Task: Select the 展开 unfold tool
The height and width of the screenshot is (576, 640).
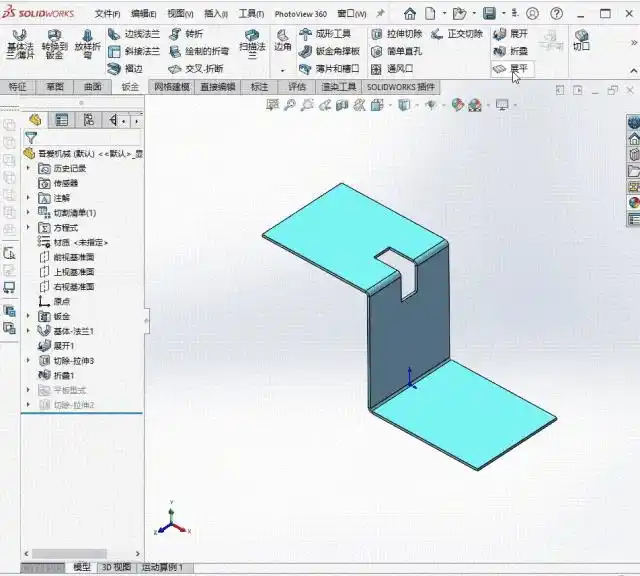Action: click(x=511, y=34)
